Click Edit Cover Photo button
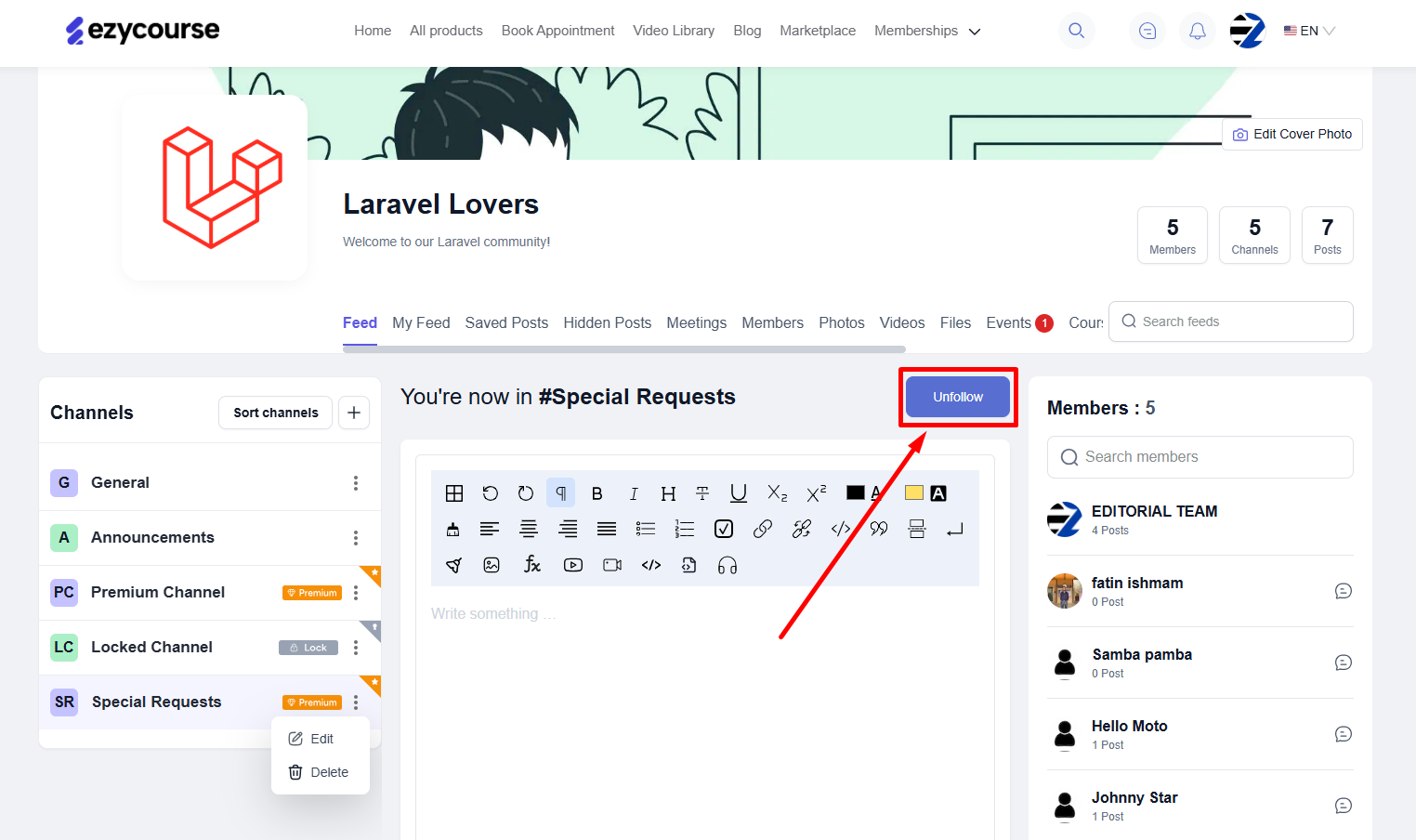The image size is (1416, 840). point(1292,134)
